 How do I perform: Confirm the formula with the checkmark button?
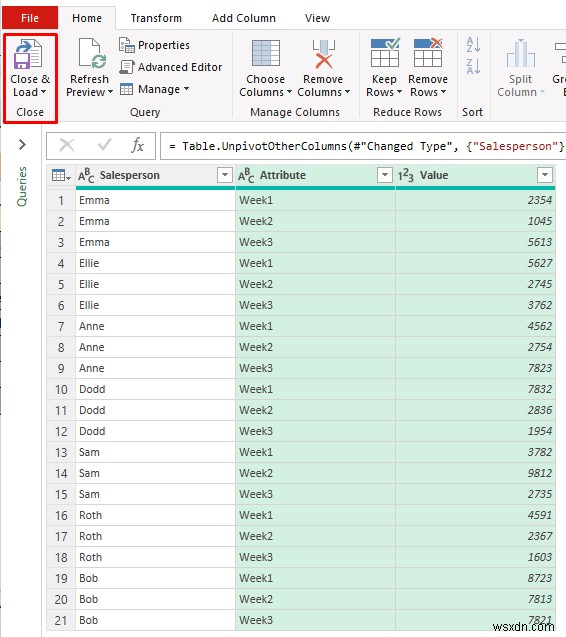click(104, 145)
